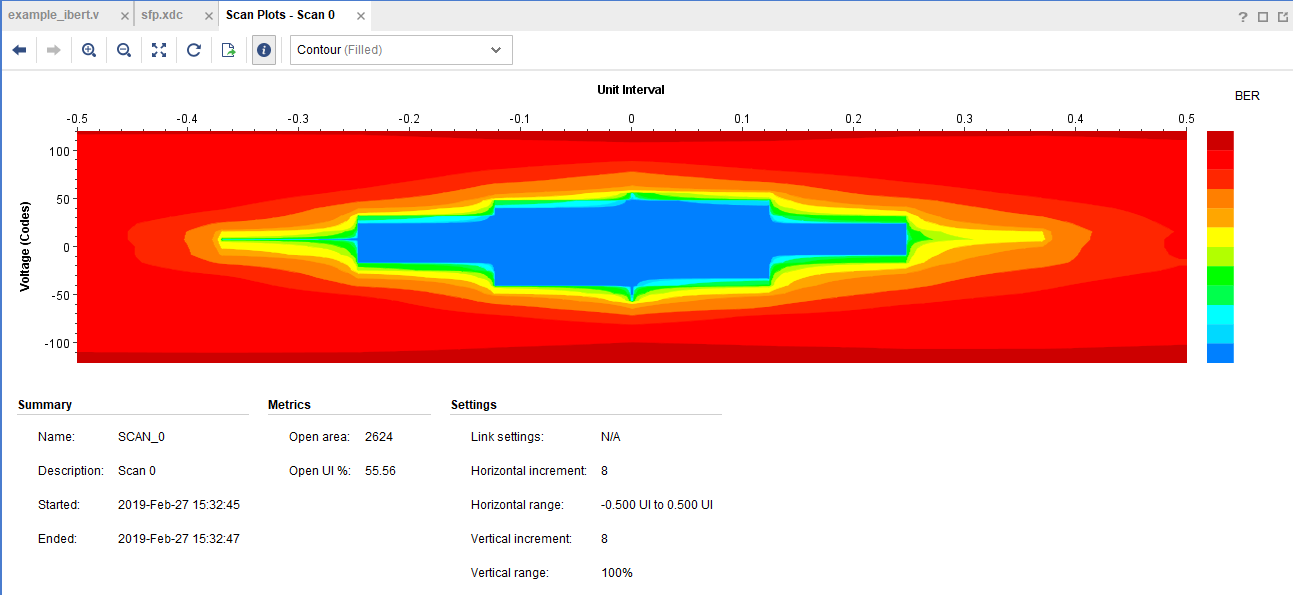Viewport: 1293px width, 595px height.
Task: Zoom in on the scan plot
Action: tap(89, 50)
